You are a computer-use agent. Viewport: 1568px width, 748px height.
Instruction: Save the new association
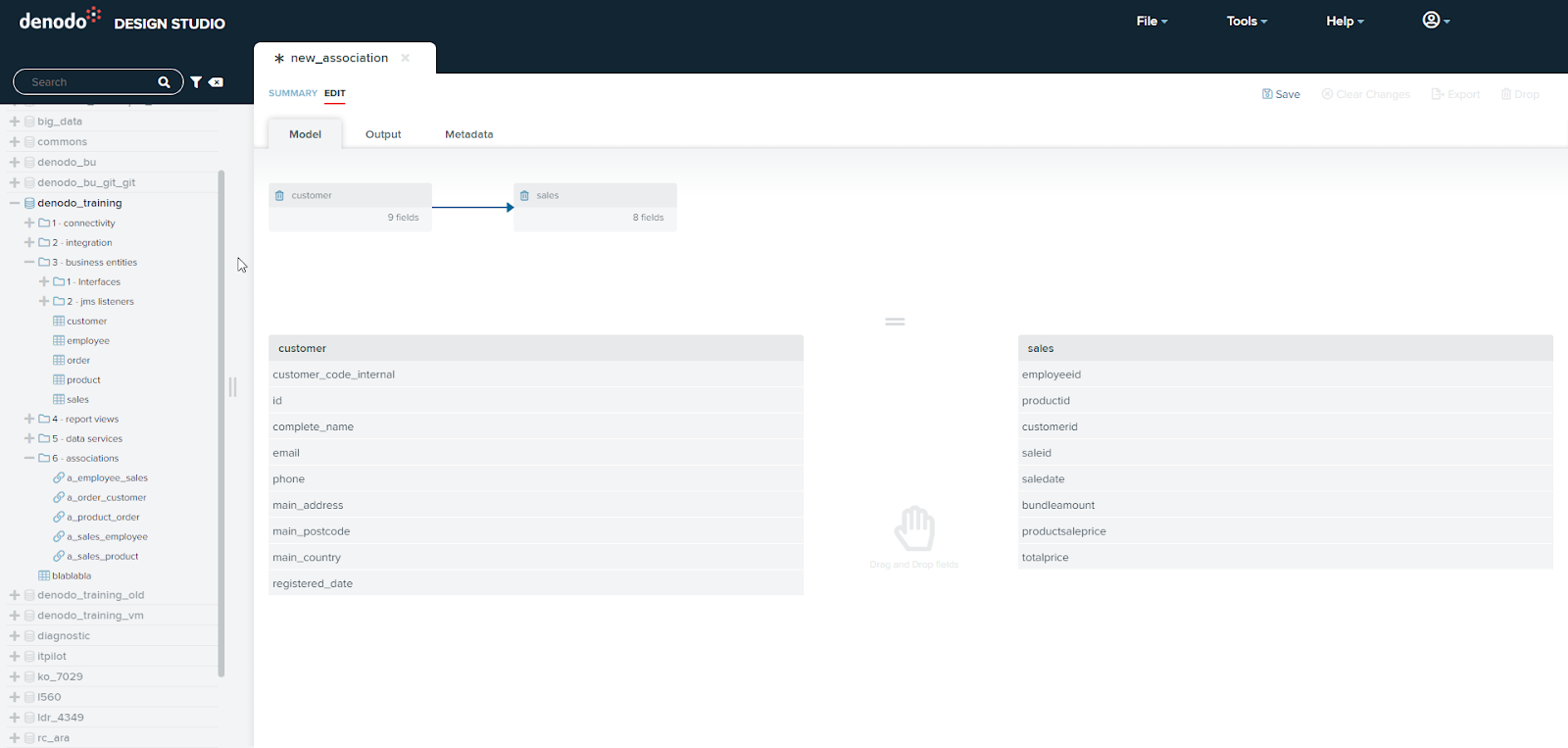click(1281, 94)
